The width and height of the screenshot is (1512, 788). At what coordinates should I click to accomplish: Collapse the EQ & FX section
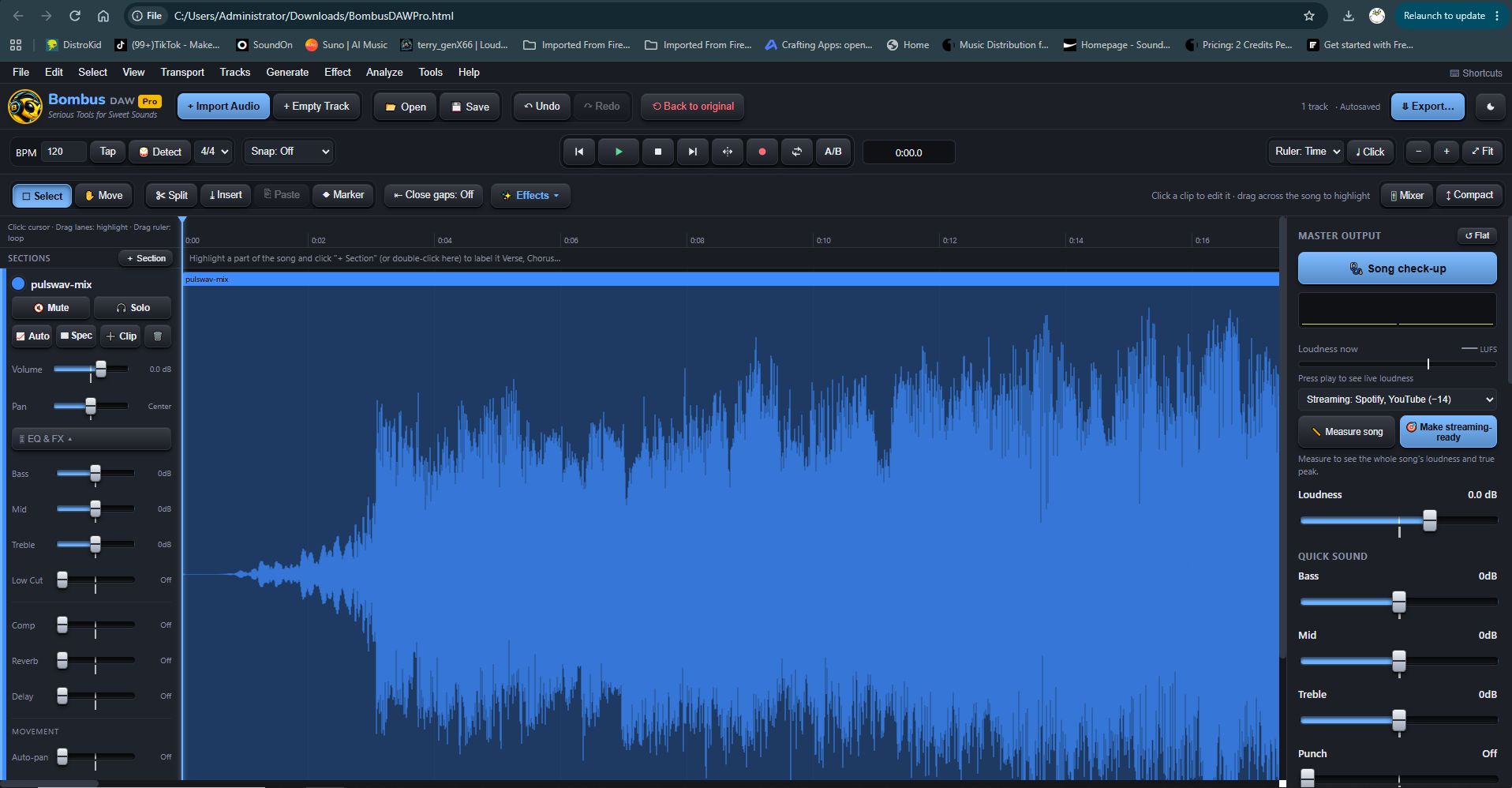pos(92,438)
